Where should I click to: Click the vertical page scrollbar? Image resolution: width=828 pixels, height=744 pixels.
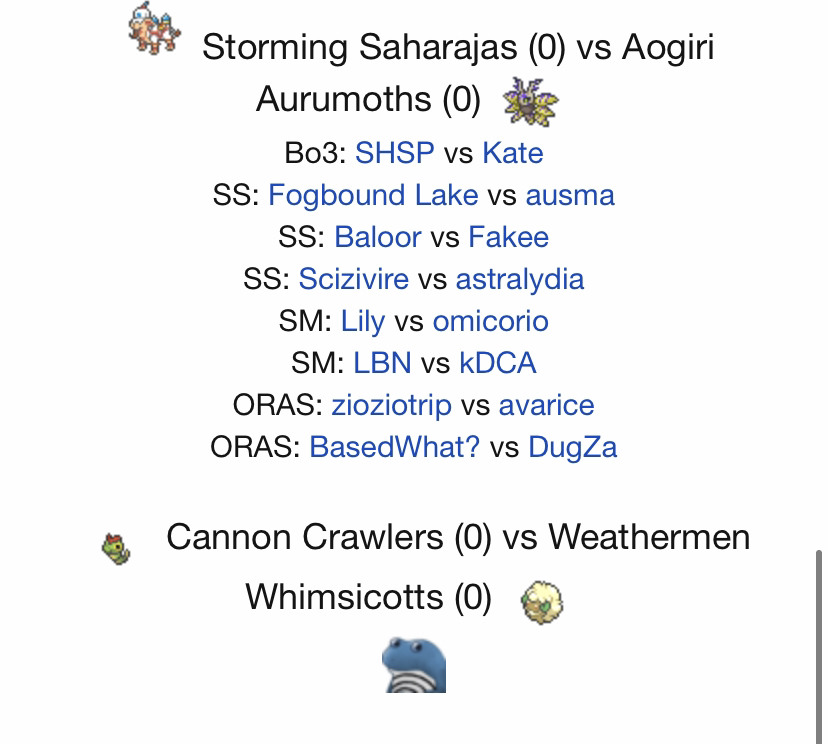pyautogui.click(x=818, y=647)
